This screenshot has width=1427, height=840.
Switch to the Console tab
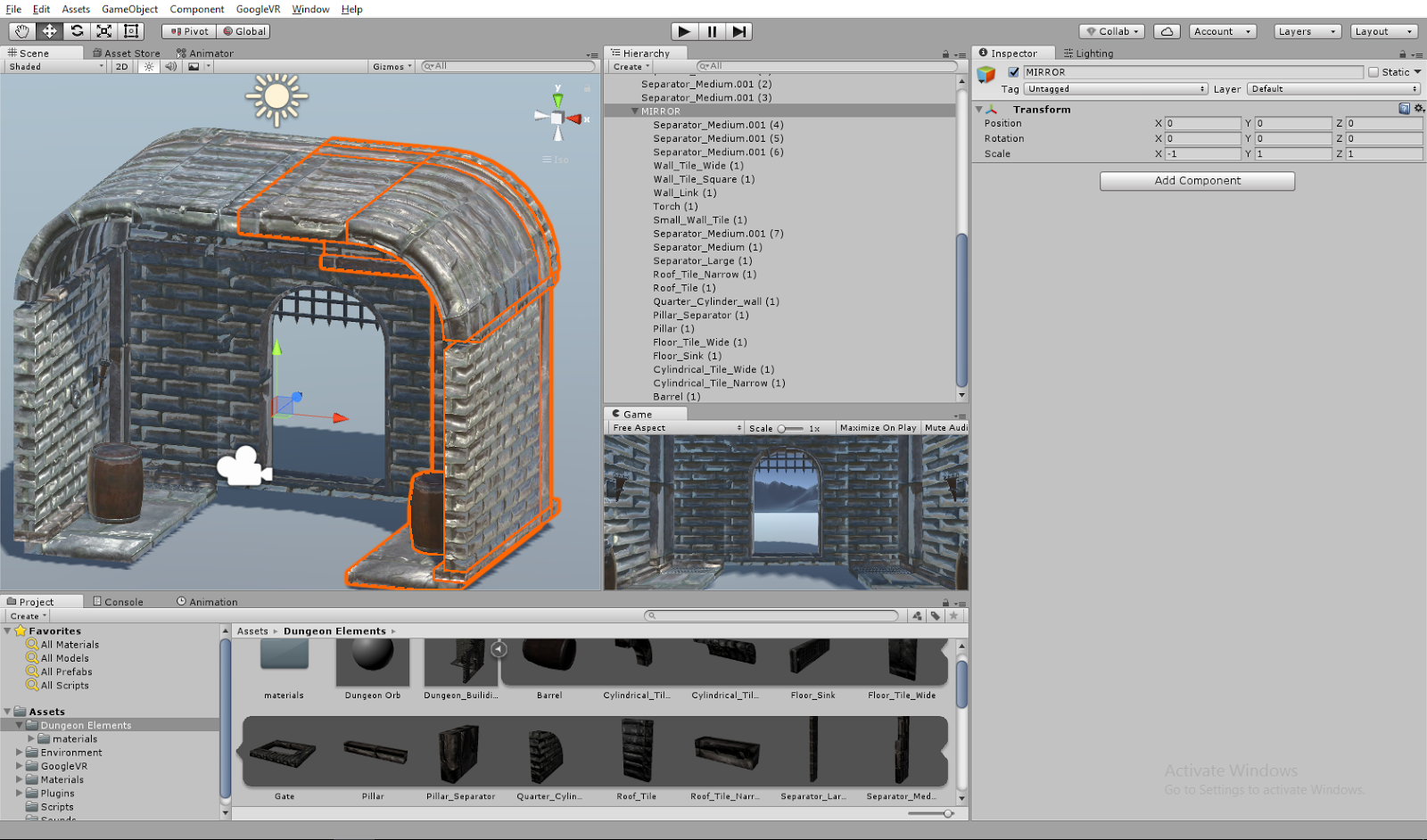pyautogui.click(x=119, y=602)
